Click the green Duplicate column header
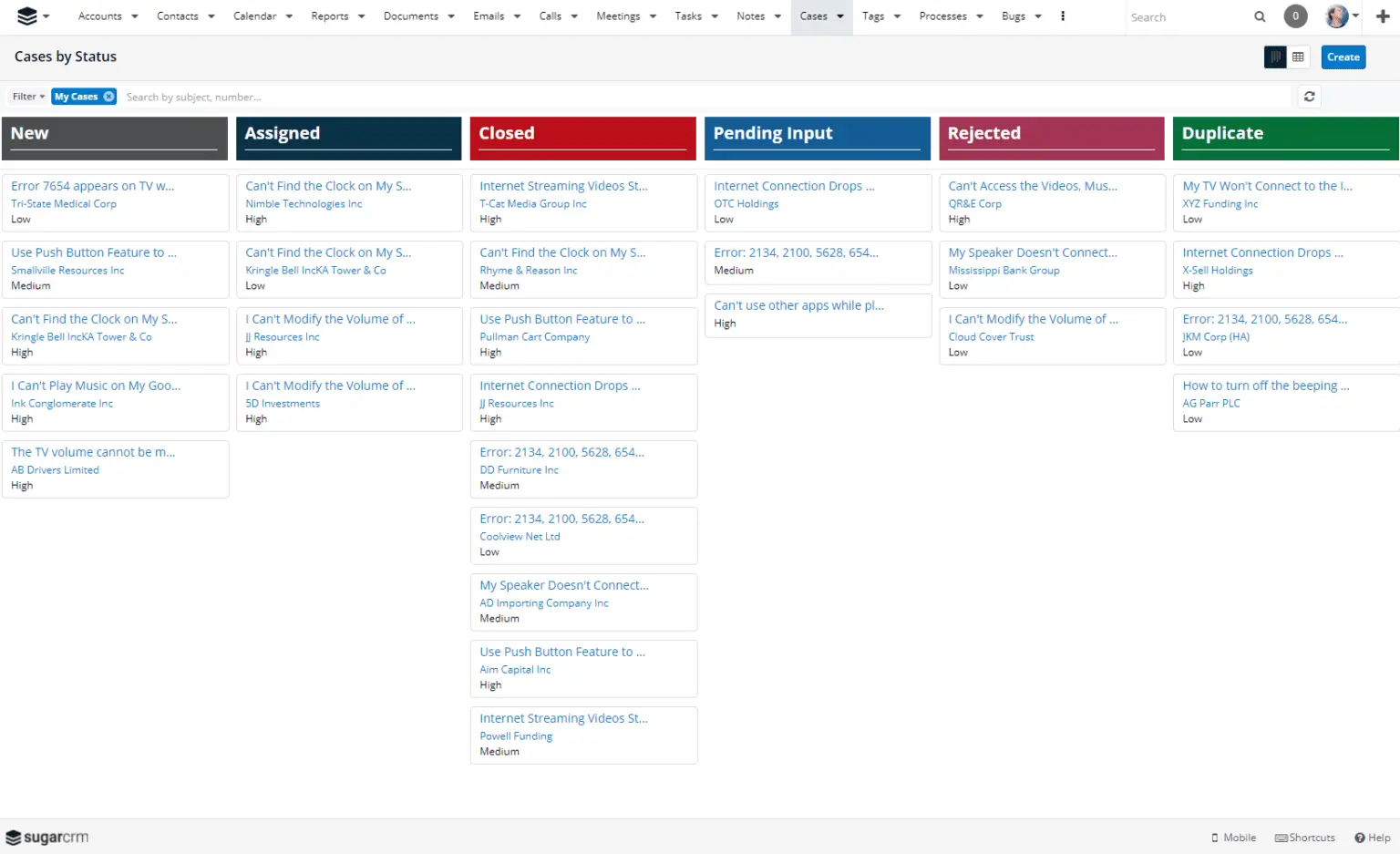This screenshot has width=1400, height=854. tap(1286, 139)
